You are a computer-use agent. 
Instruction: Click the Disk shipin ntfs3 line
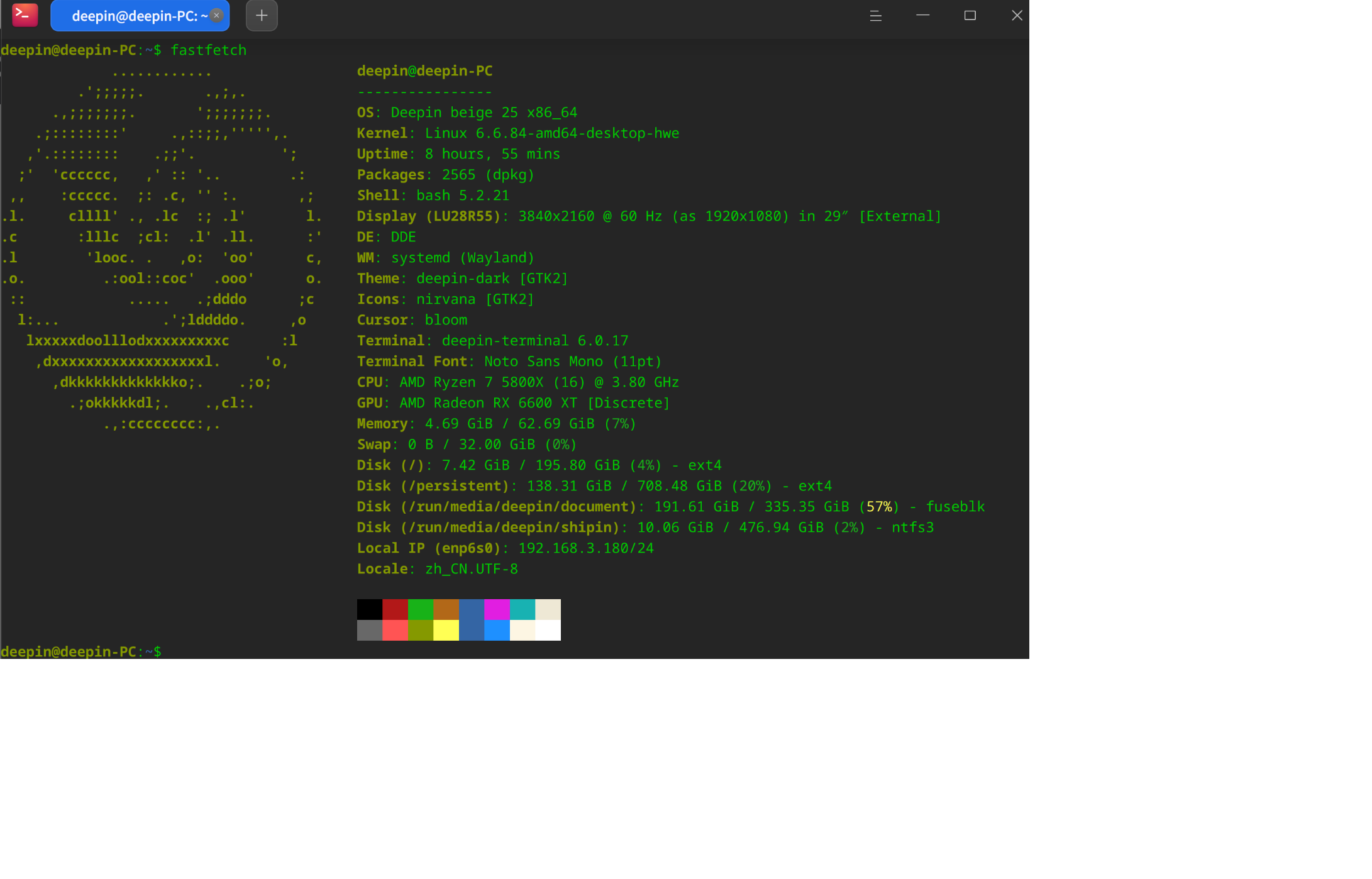[x=645, y=528]
